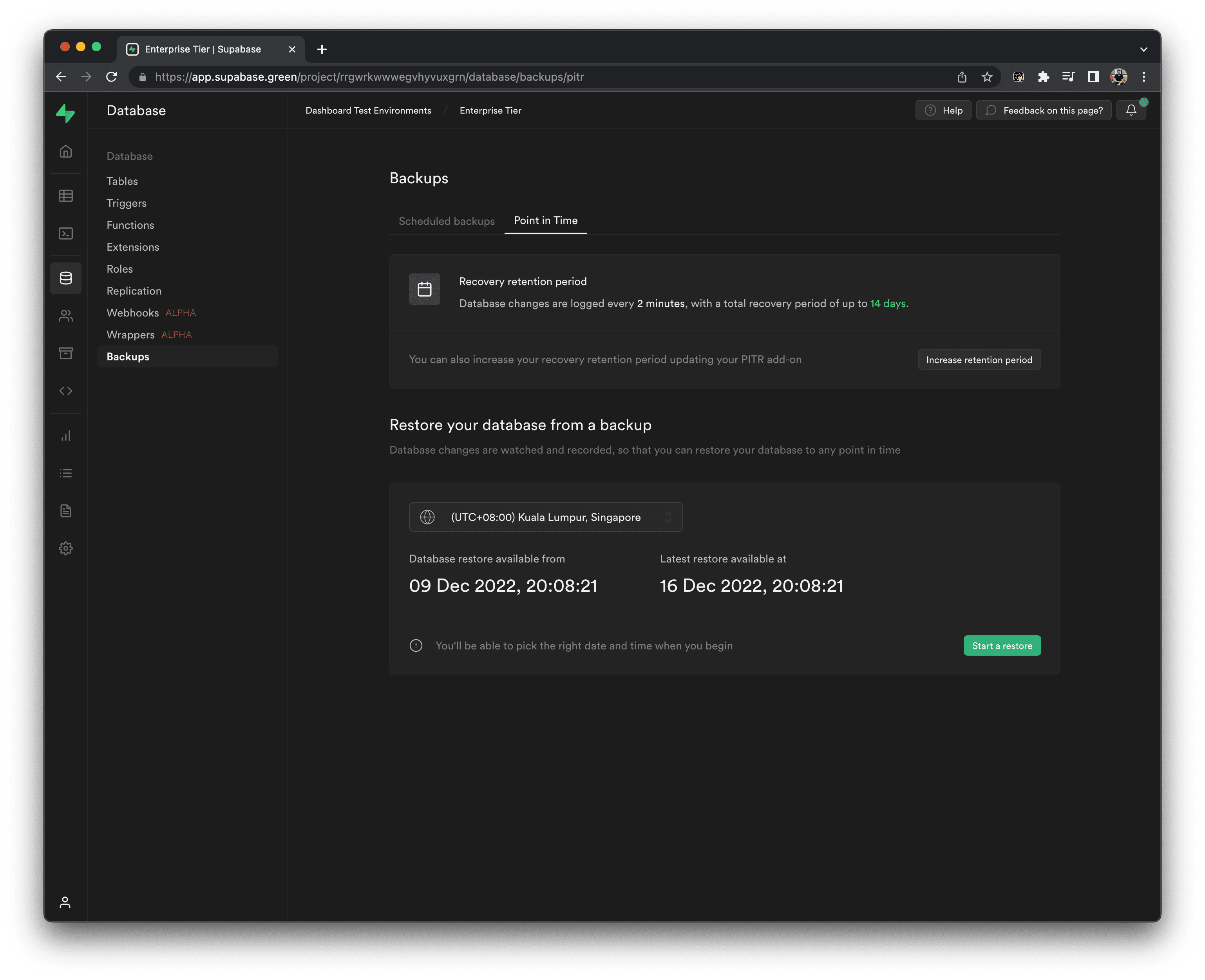Viewport: 1205px width, 980px height.
Task: Open Webhooks ALPHA menu item
Action: tap(151, 313)
